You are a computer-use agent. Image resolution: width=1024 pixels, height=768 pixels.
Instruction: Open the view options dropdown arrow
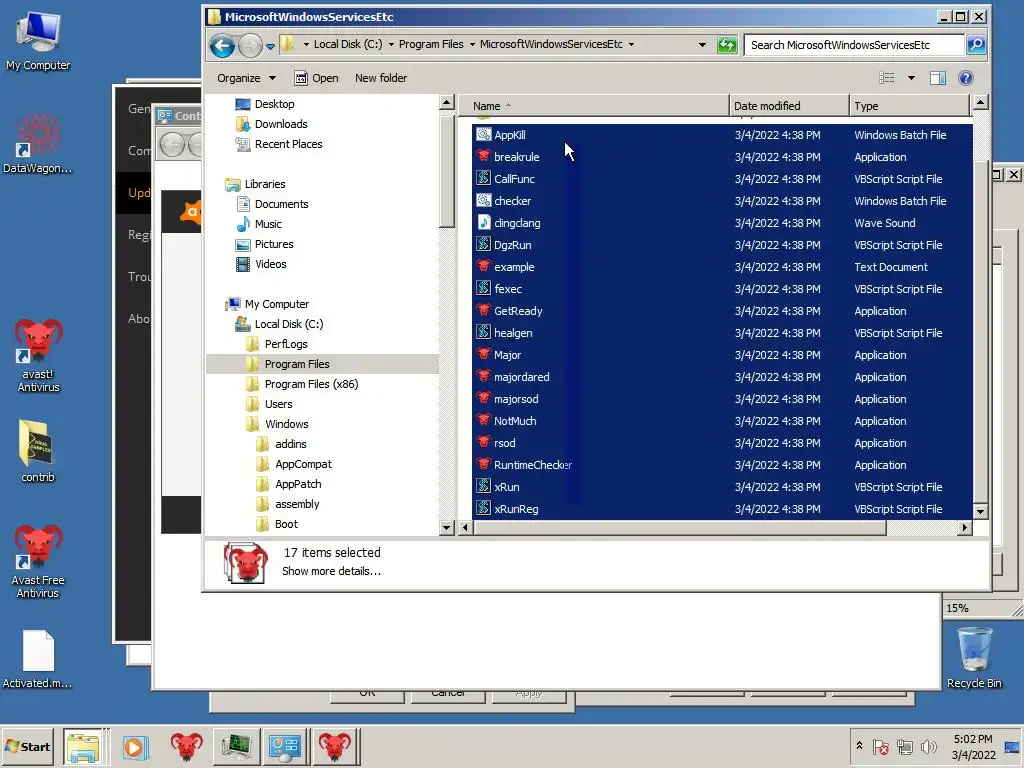(911, 78)
